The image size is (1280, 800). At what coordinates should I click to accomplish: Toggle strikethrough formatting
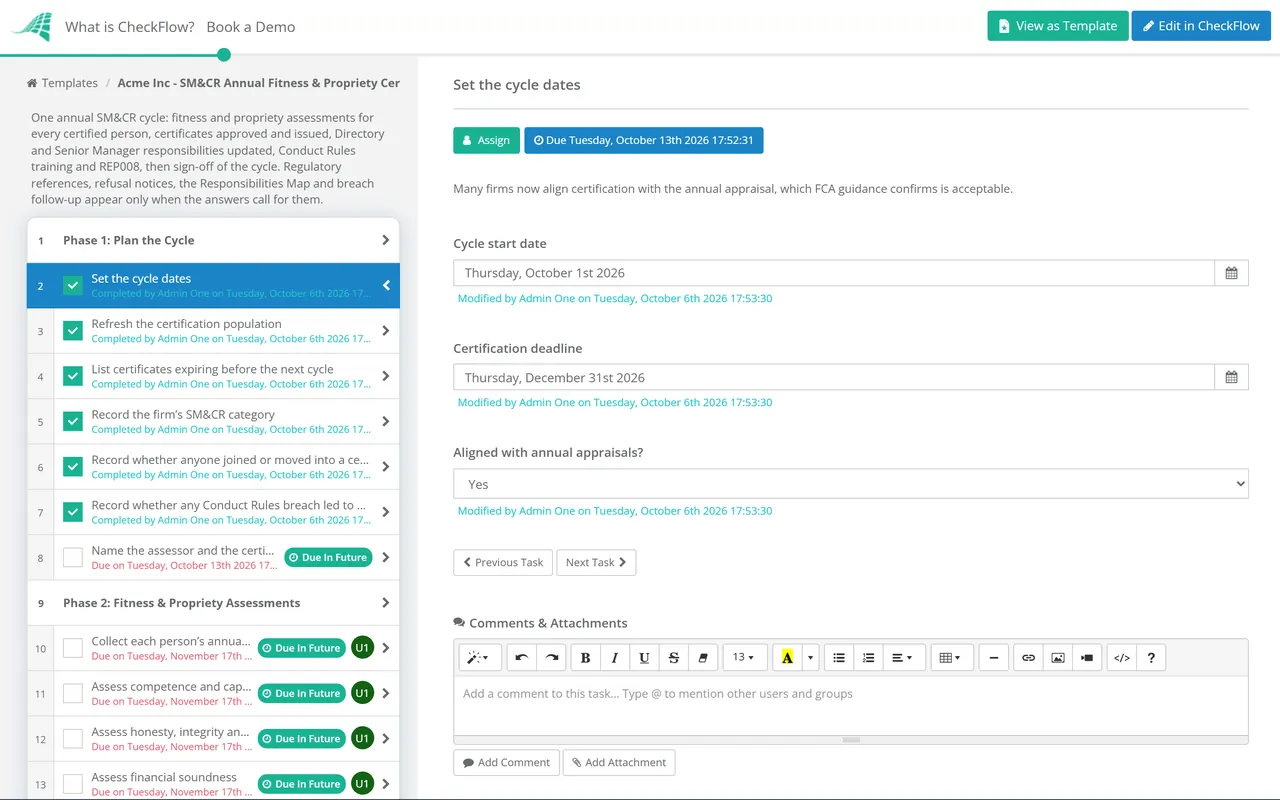click(x=673, y=657)
